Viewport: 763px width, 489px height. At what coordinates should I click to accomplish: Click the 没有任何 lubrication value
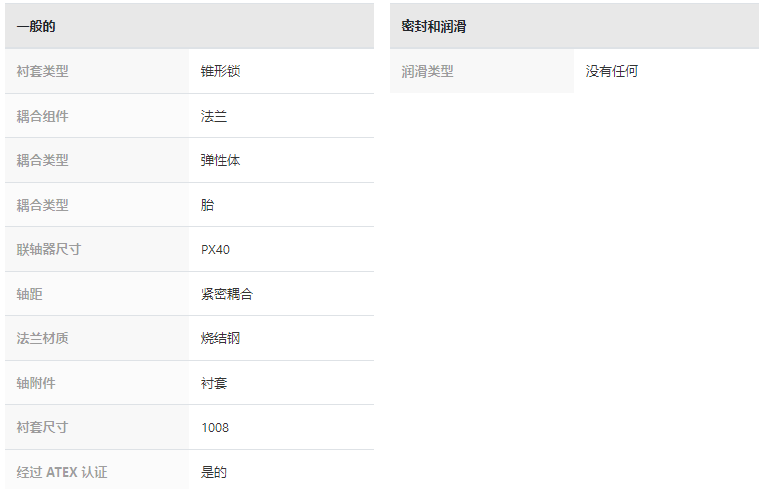(612, 72)
